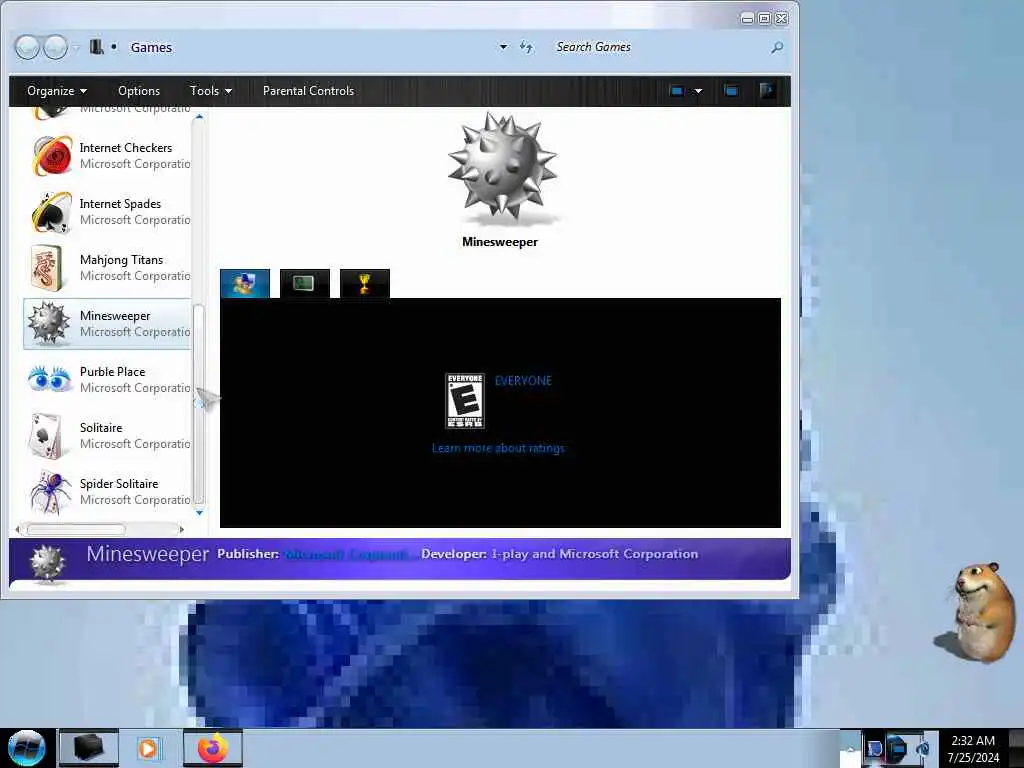
Task: Switch to the statistics tab with trophy icon
Action: point(364,283)
